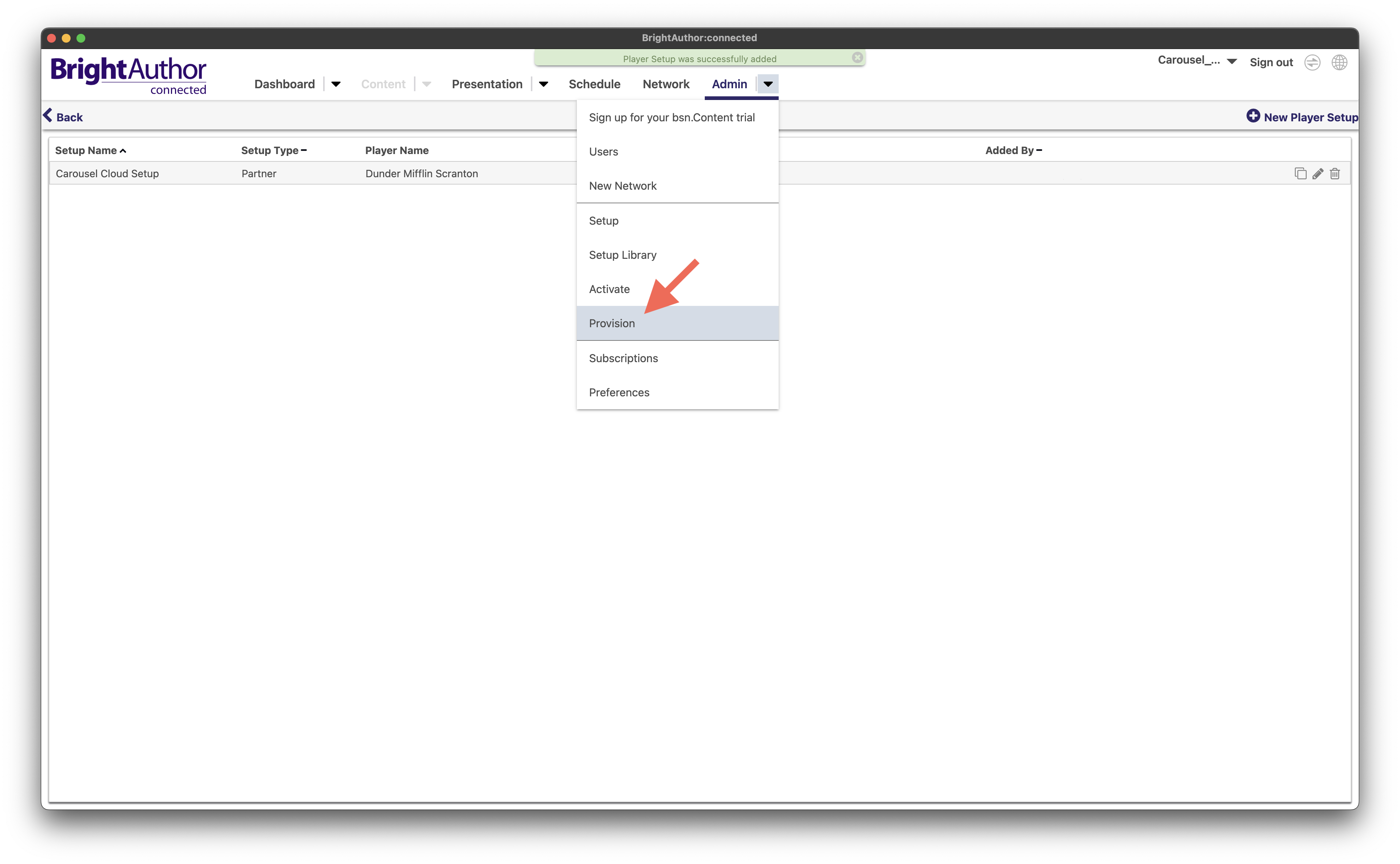Click the duplicate icon for Carousel Cloud Setup
1400x864 pixels.
pyautogui.click(x=1300, y=174)
